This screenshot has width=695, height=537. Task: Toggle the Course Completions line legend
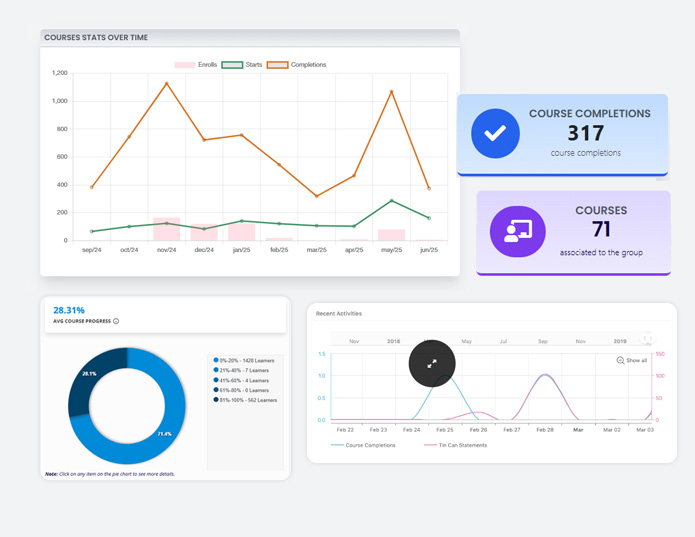(x=363, y=445)
